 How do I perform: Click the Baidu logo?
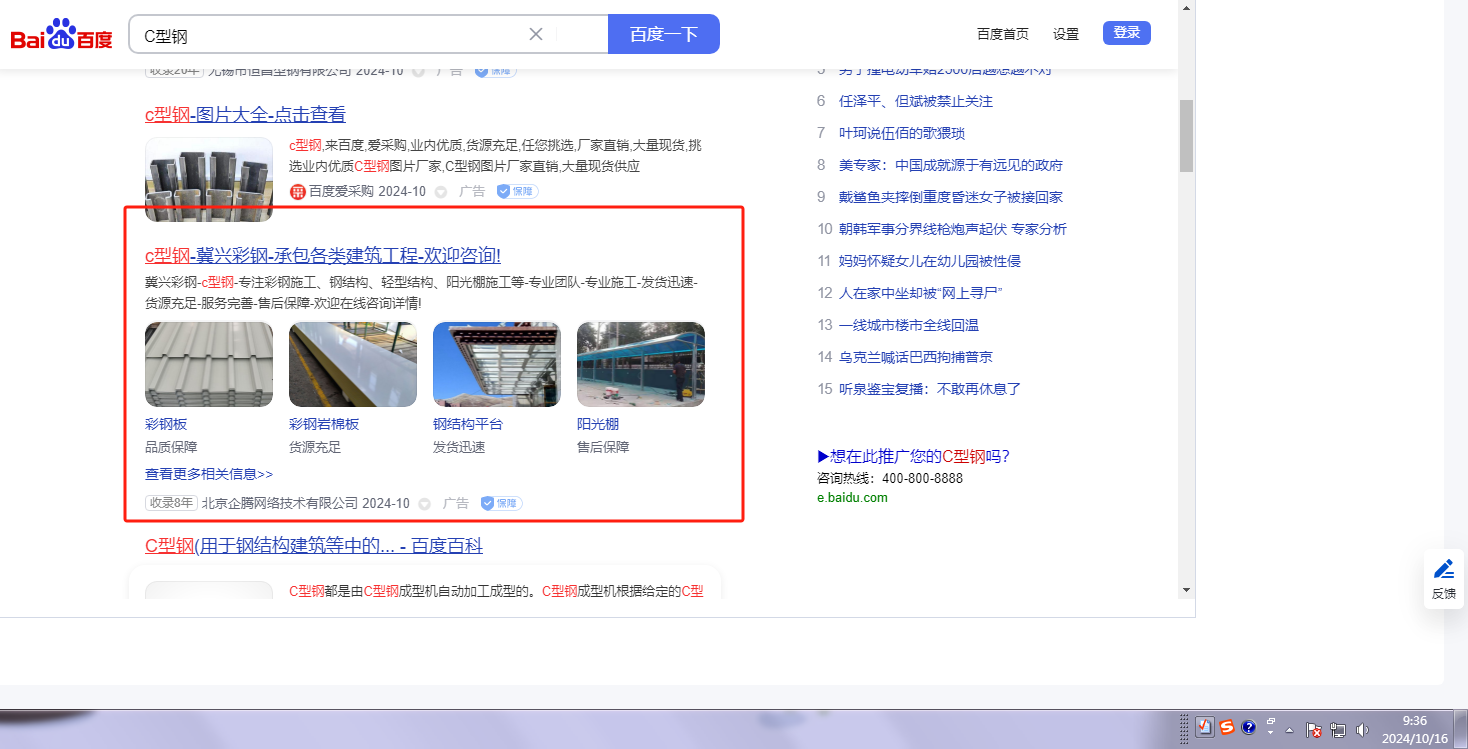pyautogui.click(x=61, y=36)
